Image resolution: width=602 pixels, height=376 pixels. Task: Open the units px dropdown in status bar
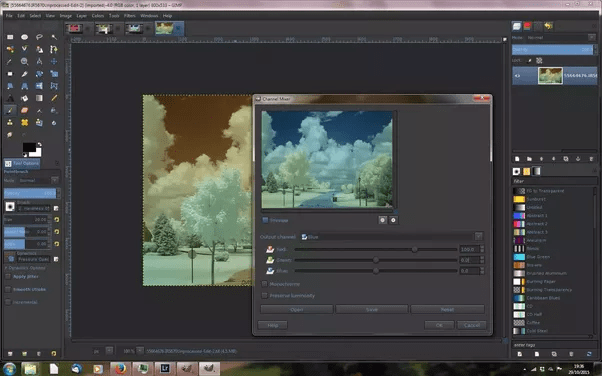(x=109, y=351)
